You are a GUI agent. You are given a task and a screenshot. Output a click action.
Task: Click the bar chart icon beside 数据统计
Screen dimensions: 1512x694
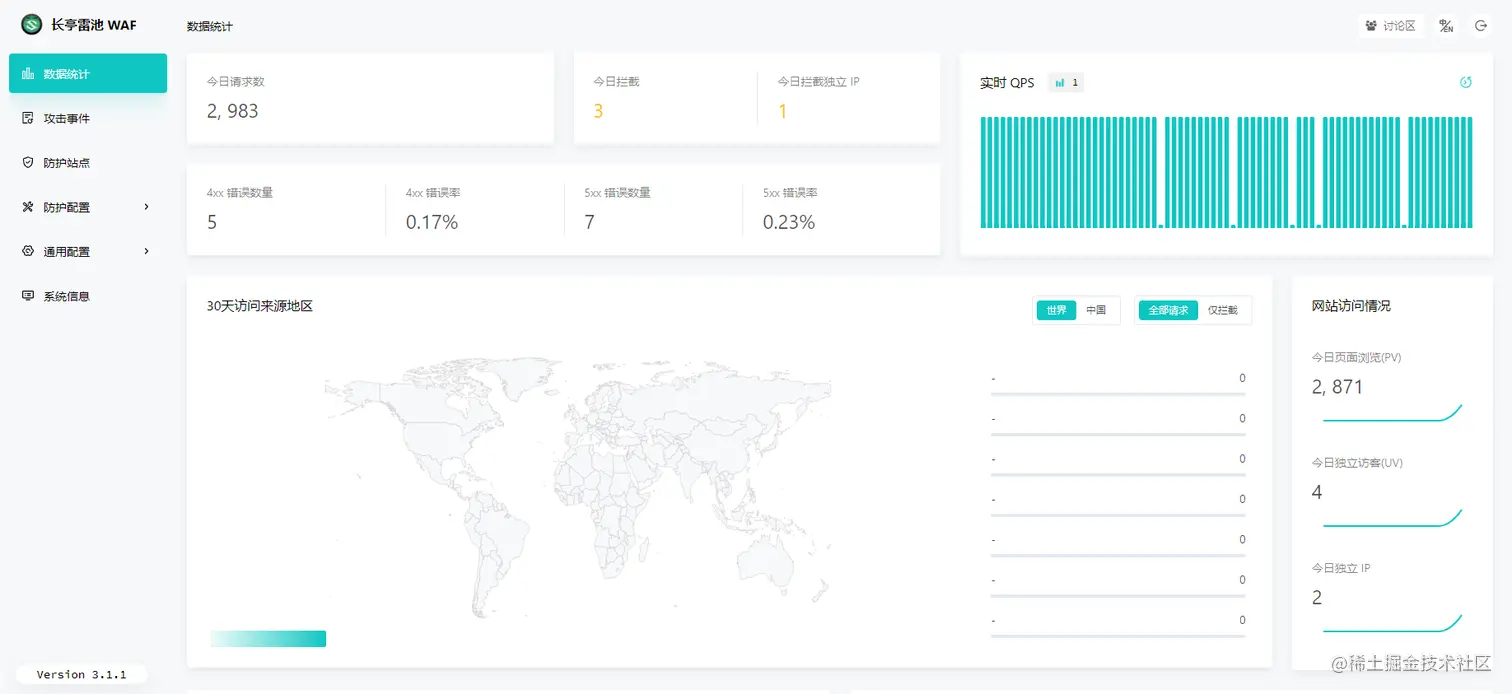(x=28, y=73)
